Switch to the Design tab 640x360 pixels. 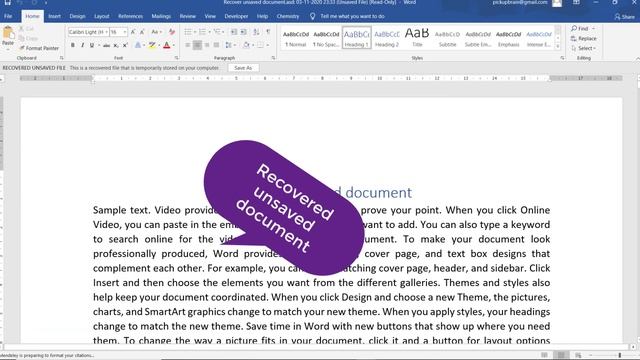(x=77, y=17)
